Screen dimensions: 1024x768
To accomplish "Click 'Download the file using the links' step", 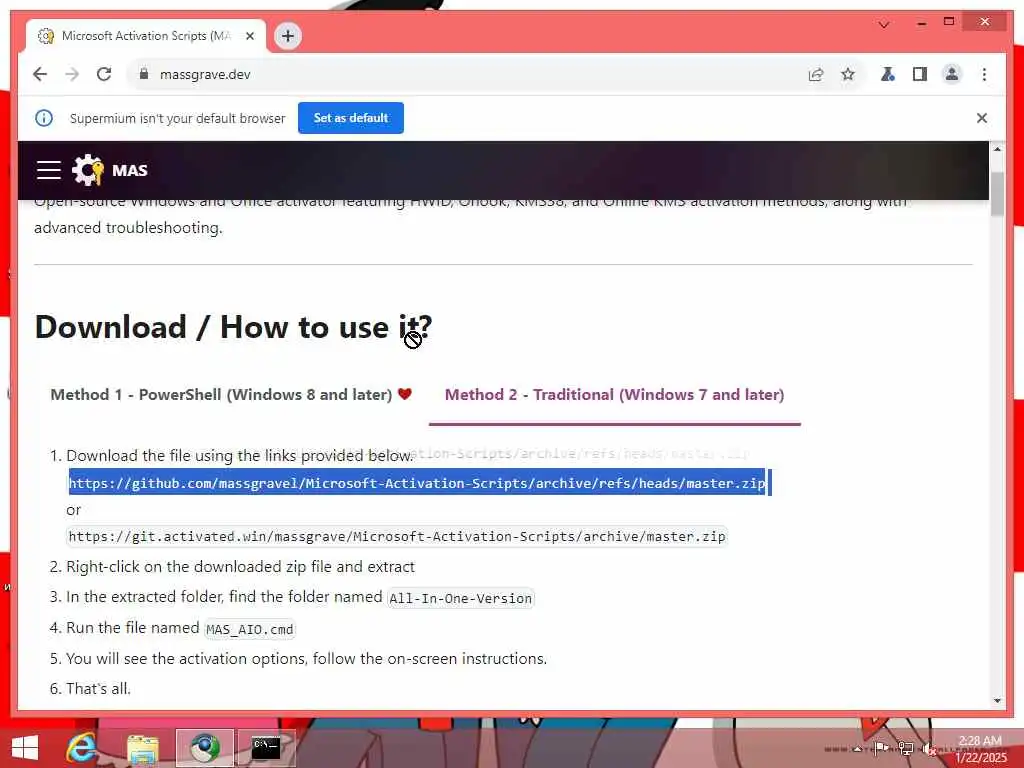I will tap(240, 456).
